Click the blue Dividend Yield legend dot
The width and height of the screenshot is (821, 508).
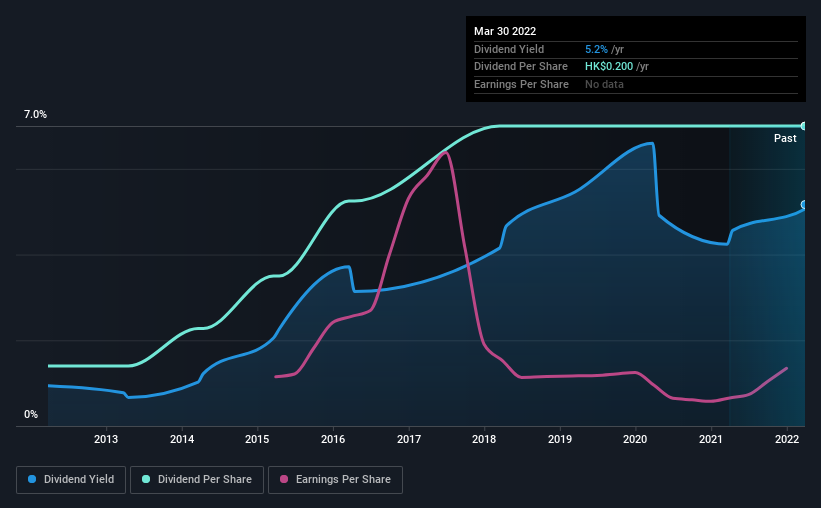tap(32, 480)
